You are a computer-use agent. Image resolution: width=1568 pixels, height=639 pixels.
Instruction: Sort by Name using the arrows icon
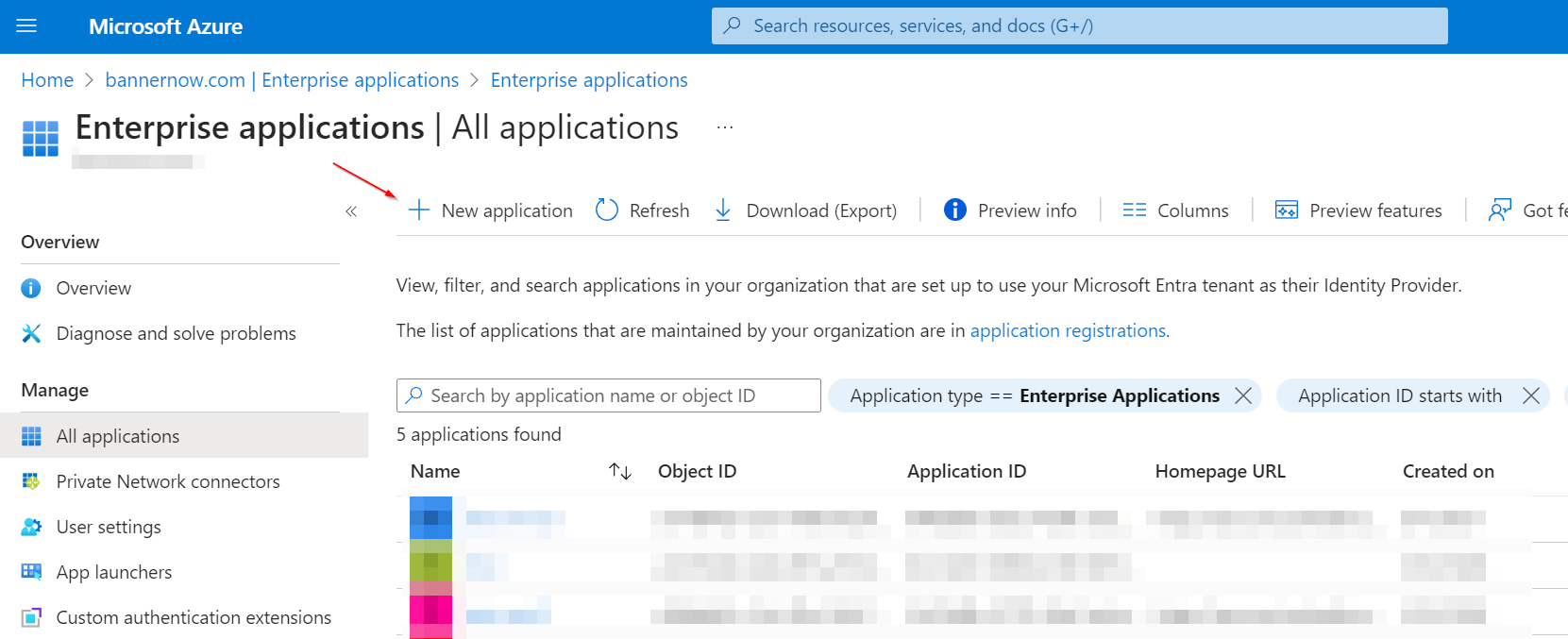pyautogui.click(x=620, y=471)
